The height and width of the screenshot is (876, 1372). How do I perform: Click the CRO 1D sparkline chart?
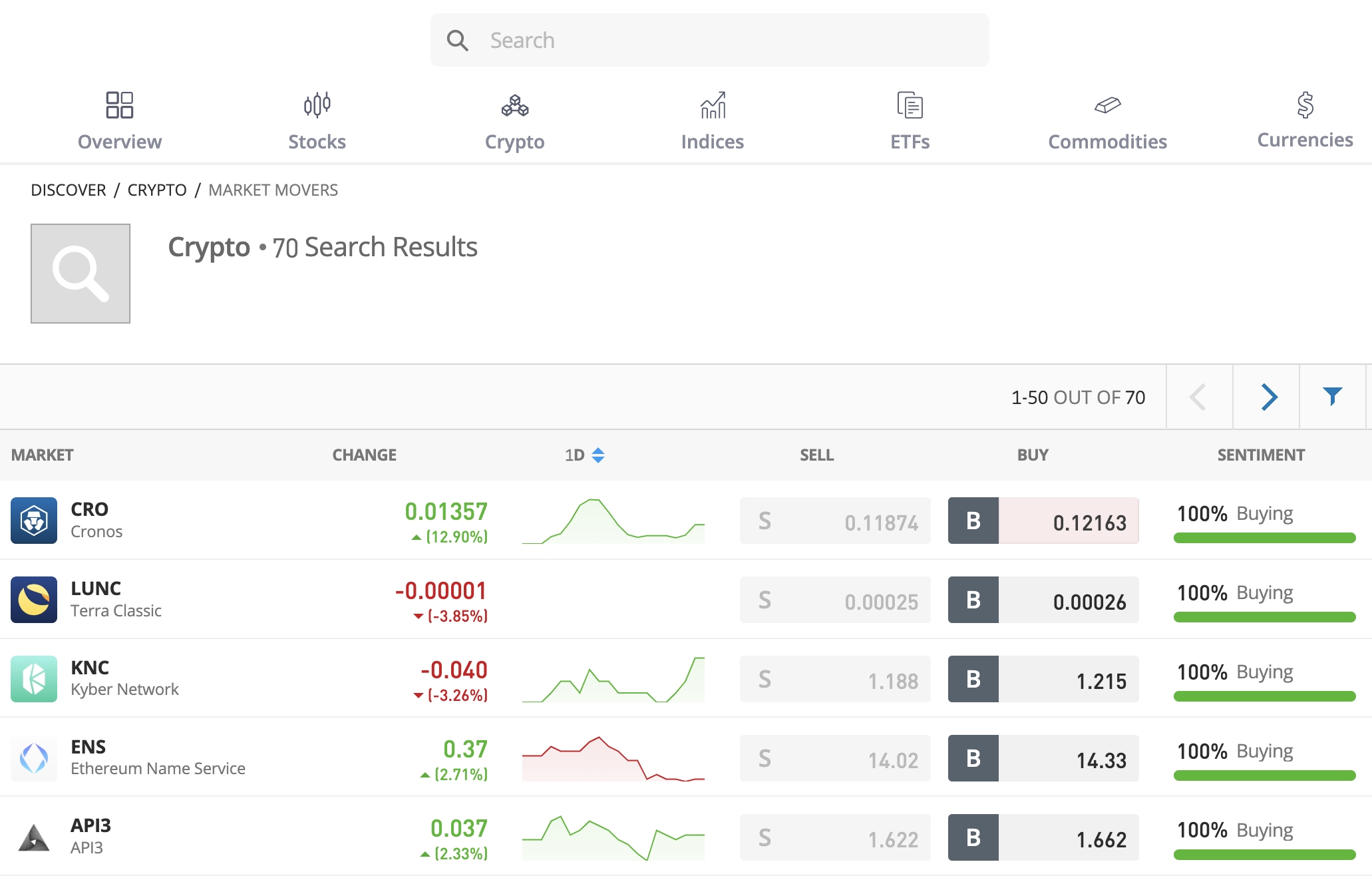click(613, 521)
